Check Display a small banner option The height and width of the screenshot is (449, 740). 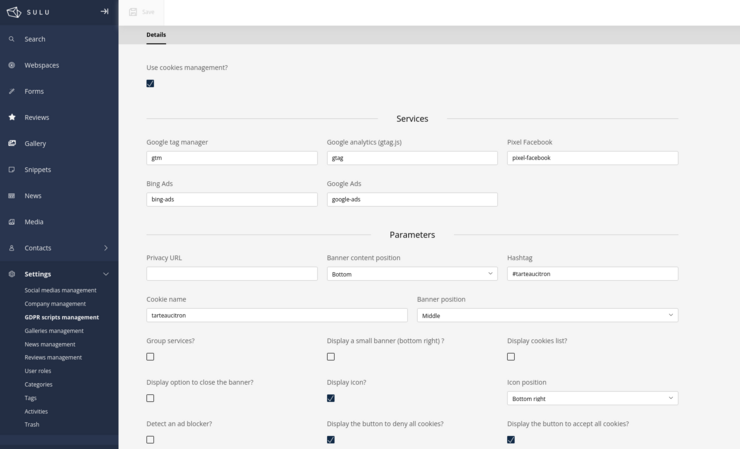coord(331,357)
